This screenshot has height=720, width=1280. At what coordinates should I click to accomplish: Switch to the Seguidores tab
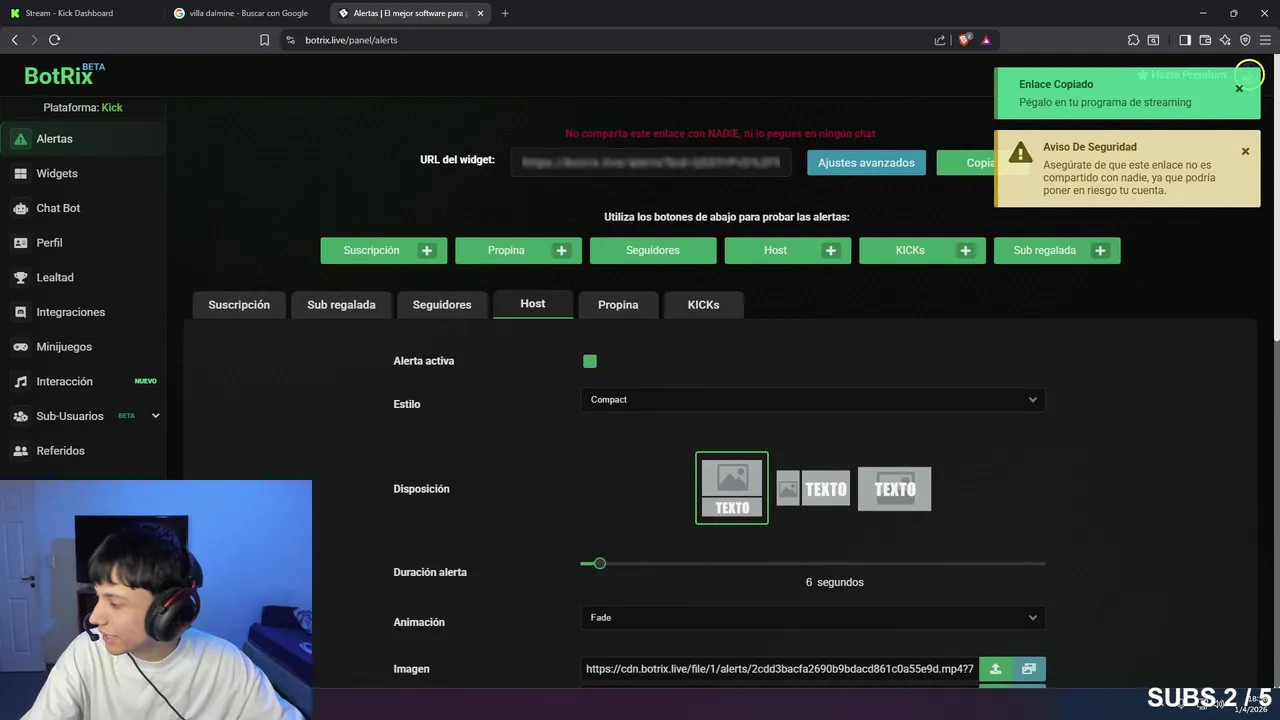tap(442, 305)
